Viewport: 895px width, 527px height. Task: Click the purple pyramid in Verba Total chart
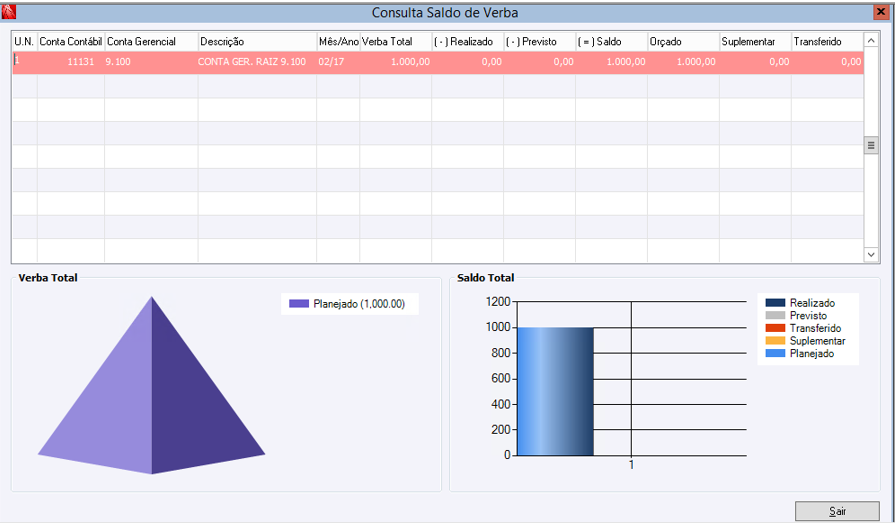151,385
